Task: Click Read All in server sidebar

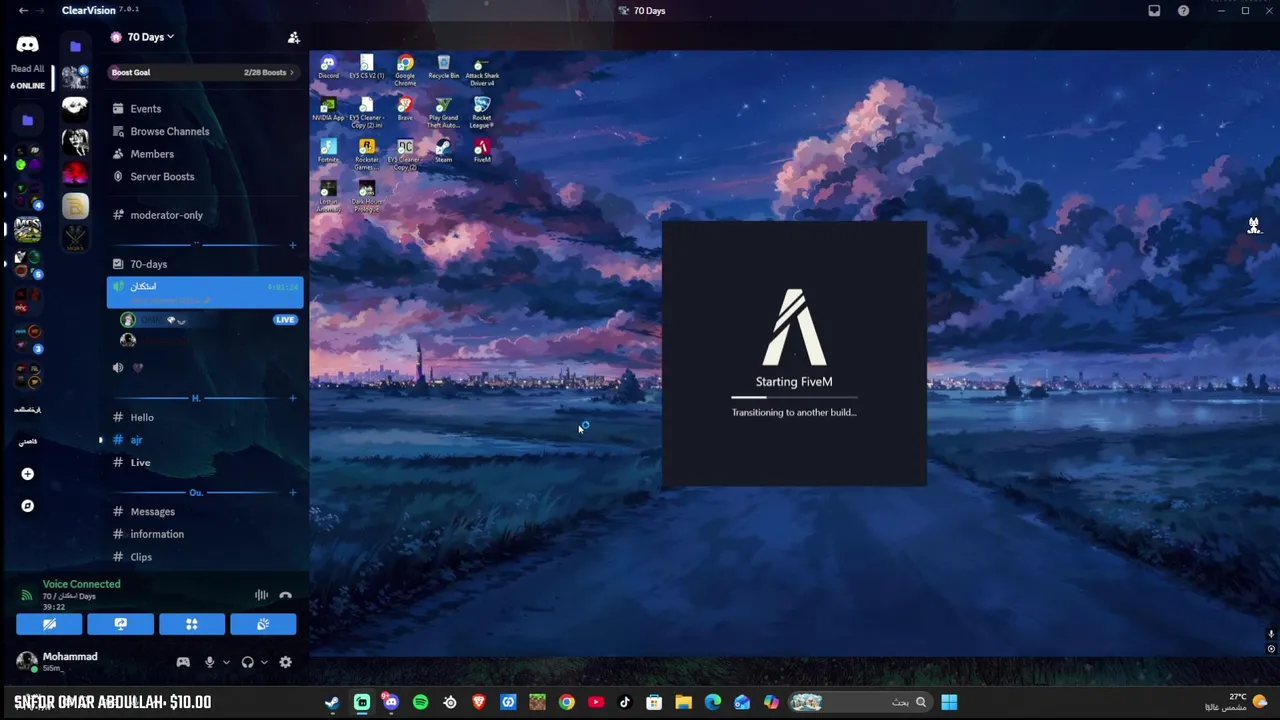Action: (x=27, y=69)
